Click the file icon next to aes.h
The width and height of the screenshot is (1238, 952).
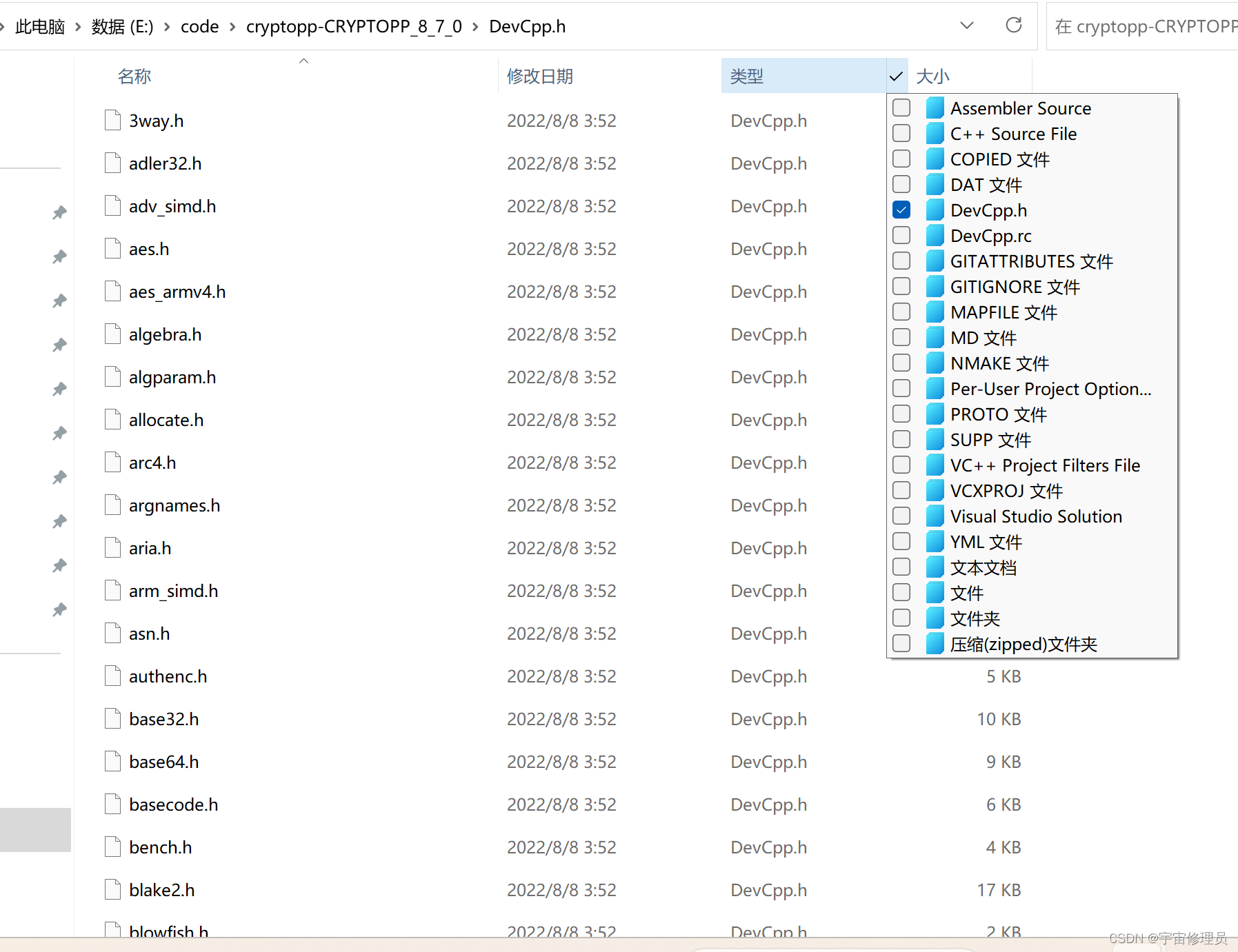point(112,248)
